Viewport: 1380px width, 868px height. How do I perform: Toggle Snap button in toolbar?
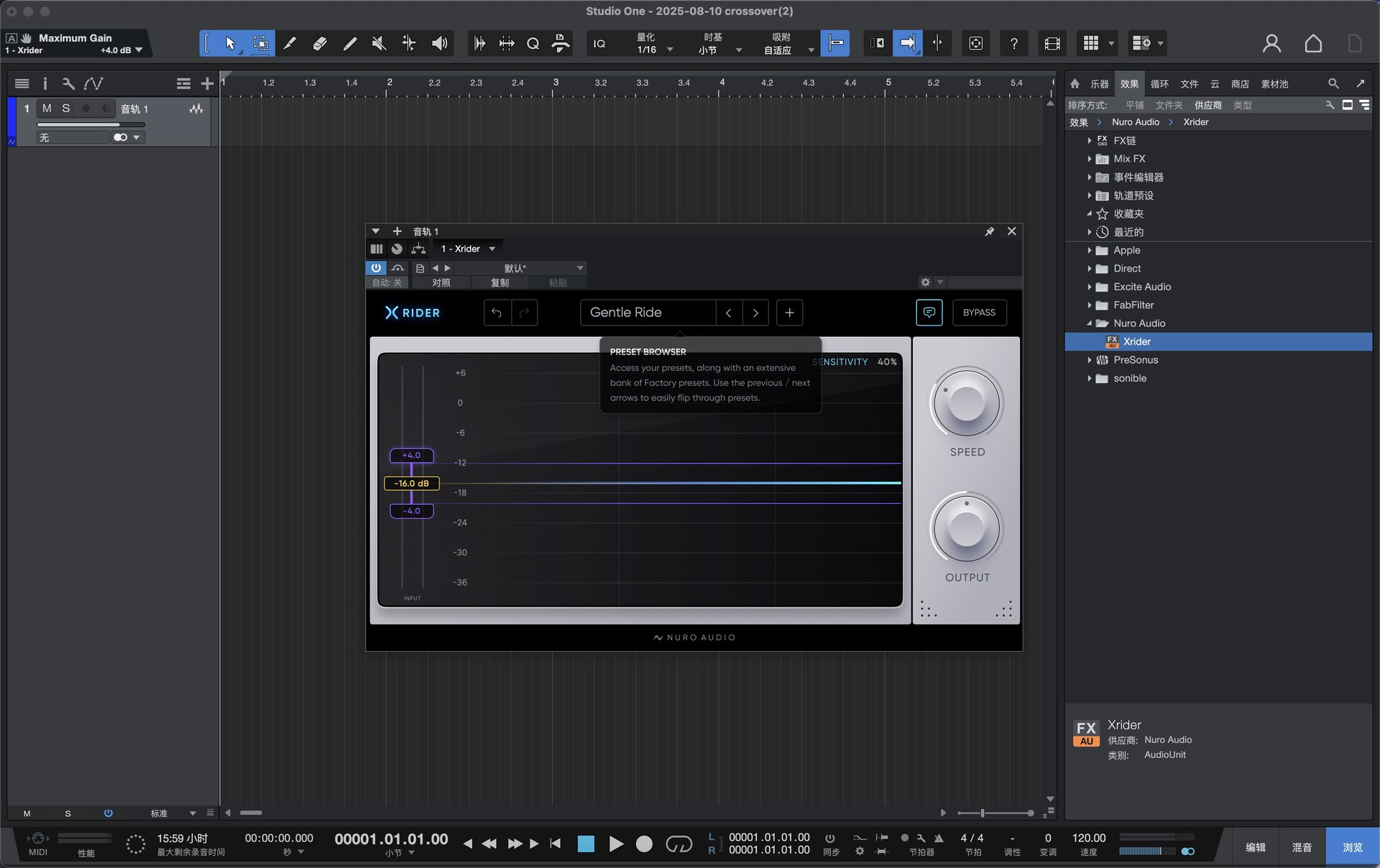point(835,44)
